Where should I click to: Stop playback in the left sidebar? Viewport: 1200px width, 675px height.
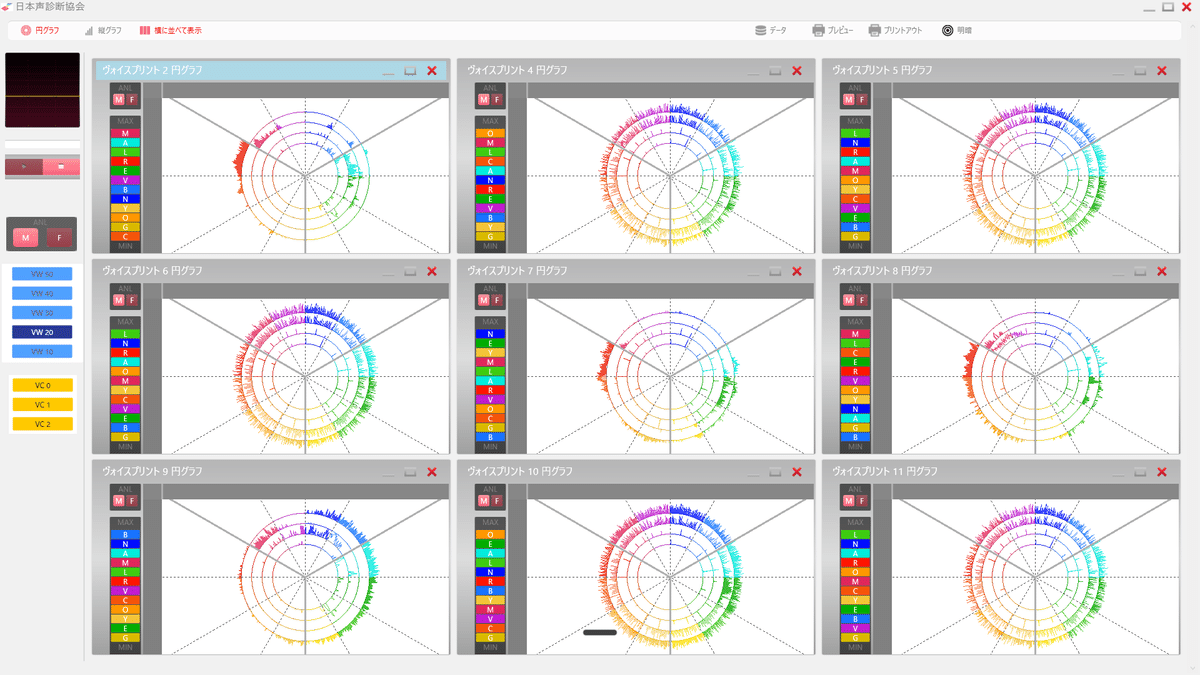[61, 167]
